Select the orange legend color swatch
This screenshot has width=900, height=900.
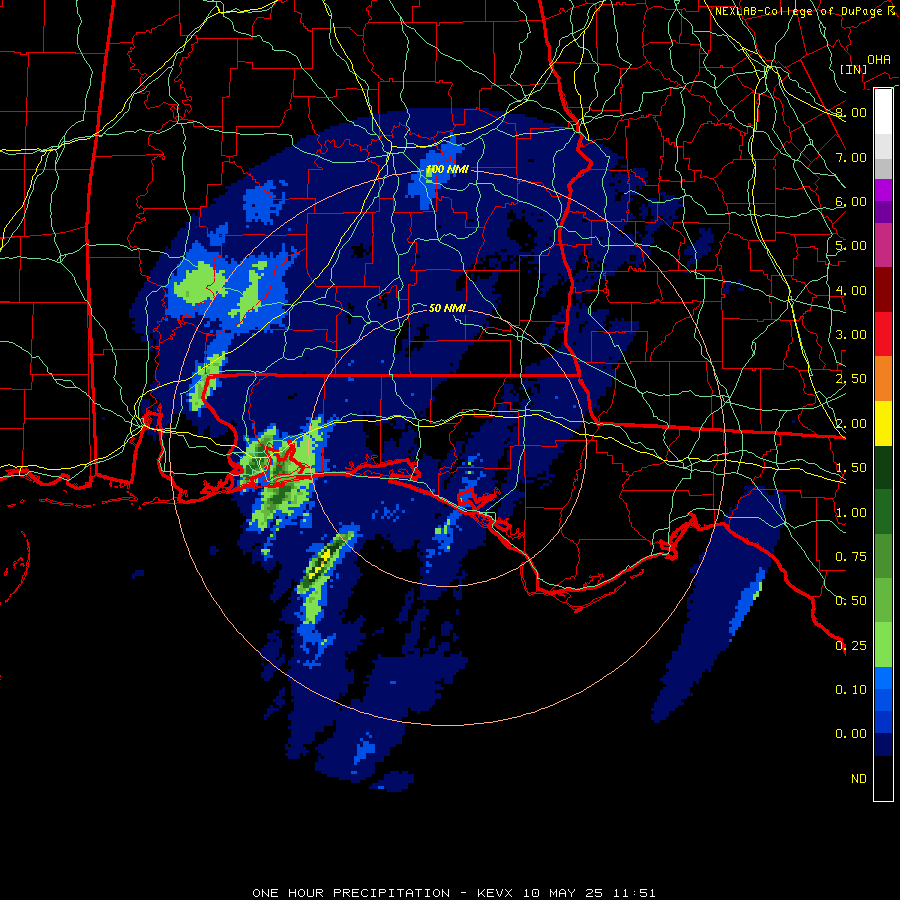(x=883, y=379)
